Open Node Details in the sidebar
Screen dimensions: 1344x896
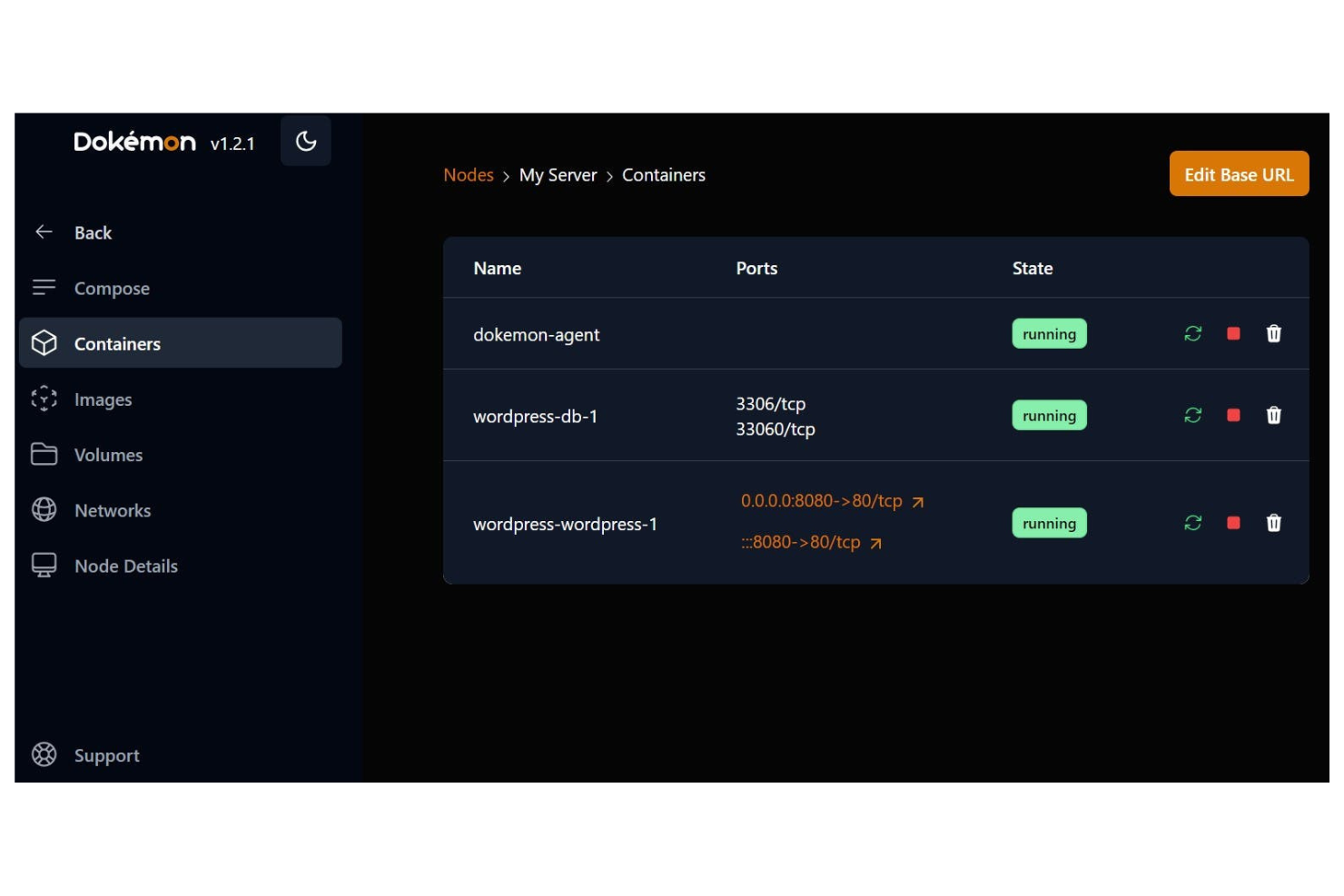pyautogui.click(x=125, y=566)
